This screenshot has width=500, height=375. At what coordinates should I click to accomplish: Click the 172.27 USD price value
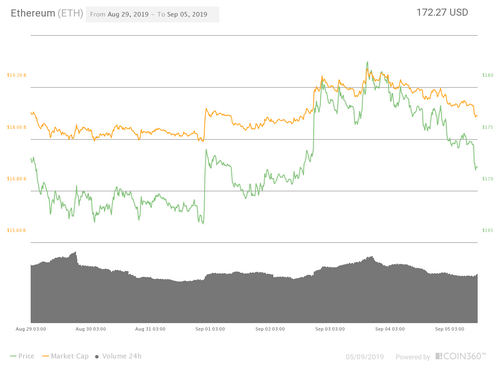point(442,12)
